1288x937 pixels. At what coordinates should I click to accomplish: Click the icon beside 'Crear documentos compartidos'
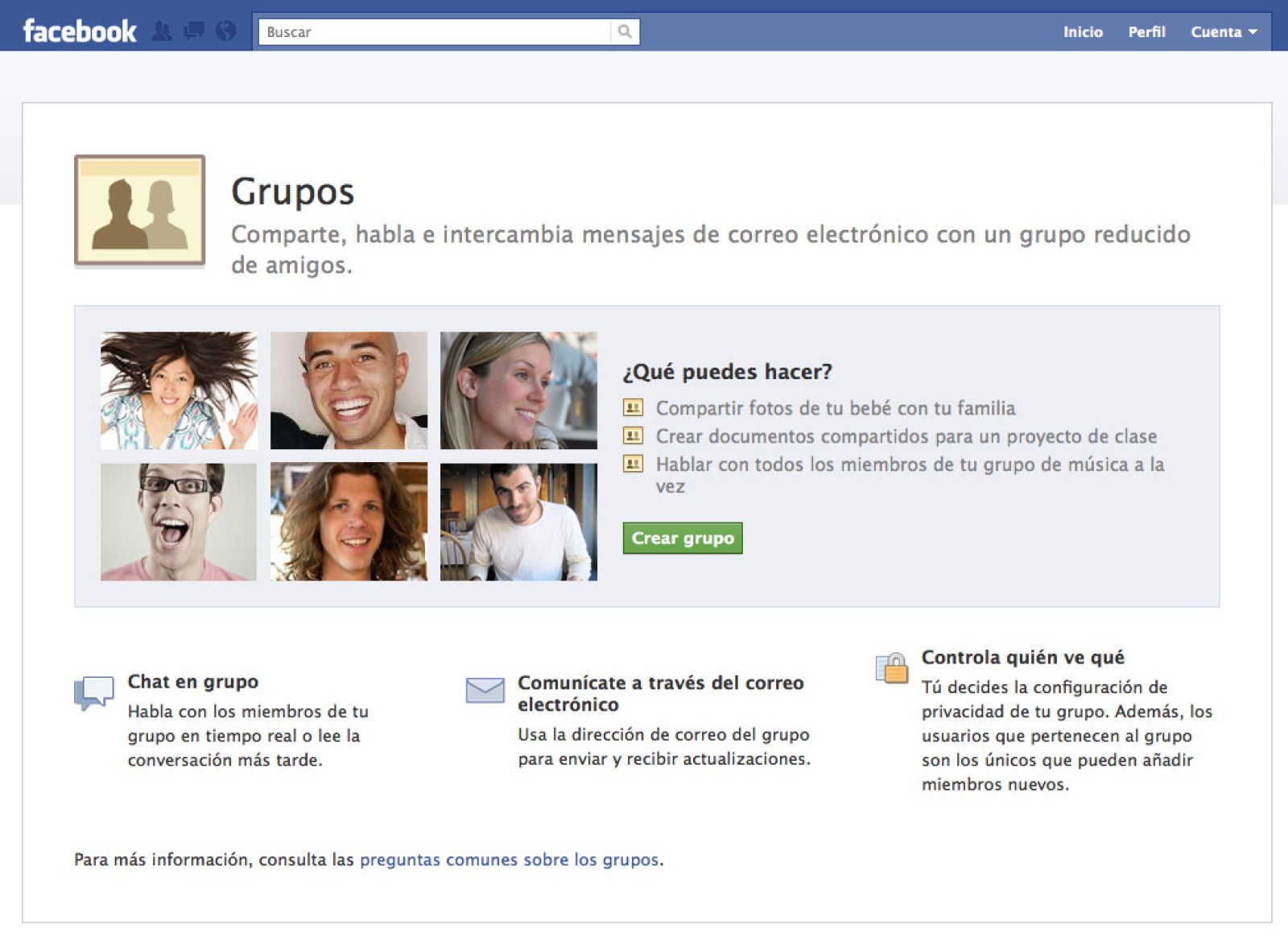633,435
